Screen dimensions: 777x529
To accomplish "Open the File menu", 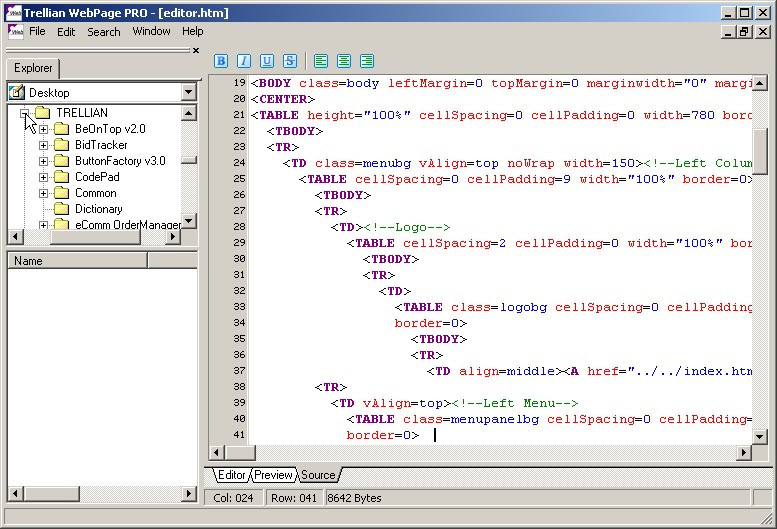I will (x=37, y=31).
